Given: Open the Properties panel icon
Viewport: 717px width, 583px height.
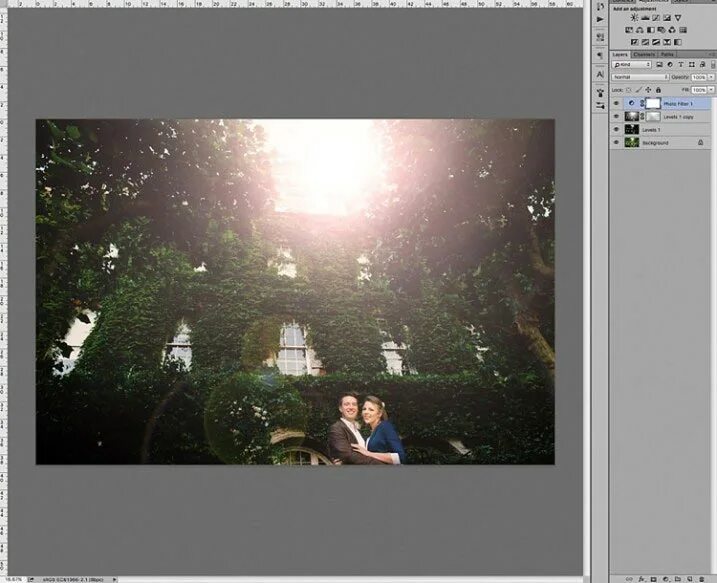Looking at the screenshot, I should (600, 37).
